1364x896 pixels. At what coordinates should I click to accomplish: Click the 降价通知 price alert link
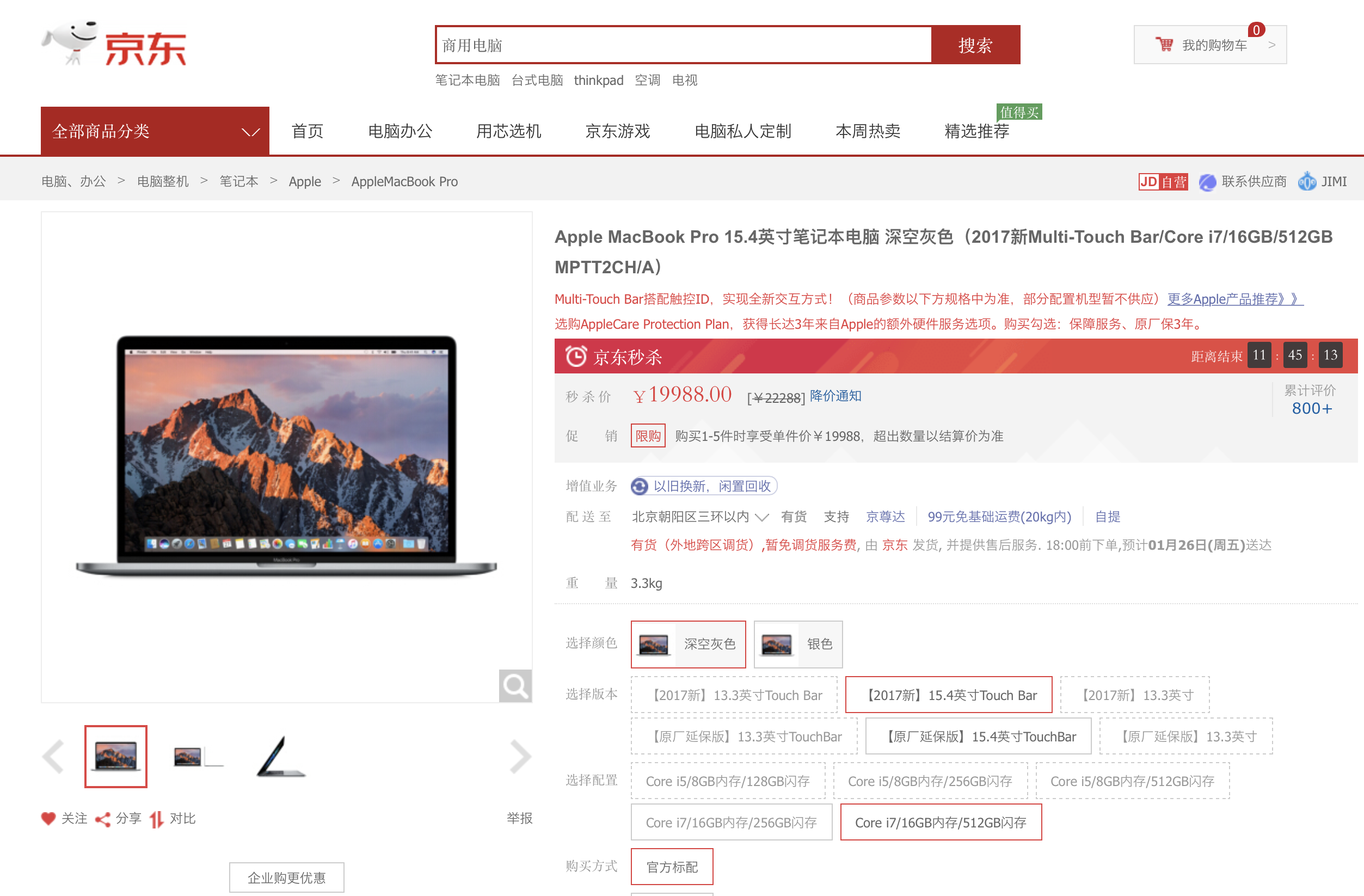(835, 396)
